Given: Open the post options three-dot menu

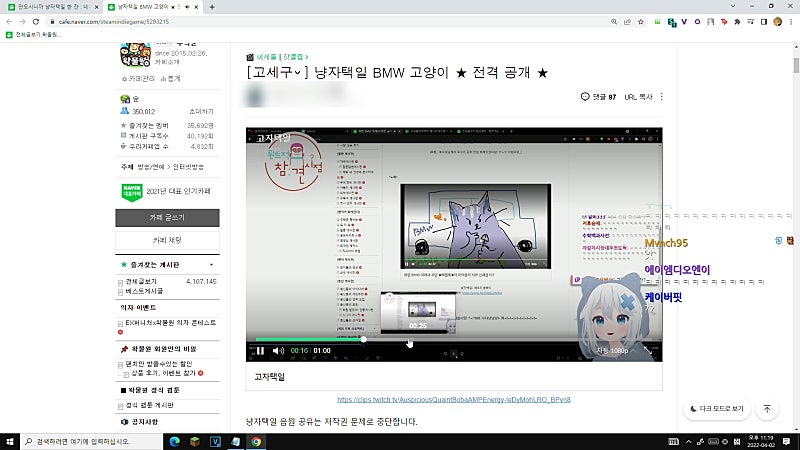Looking at the screenshot, I should pos(662,96).
